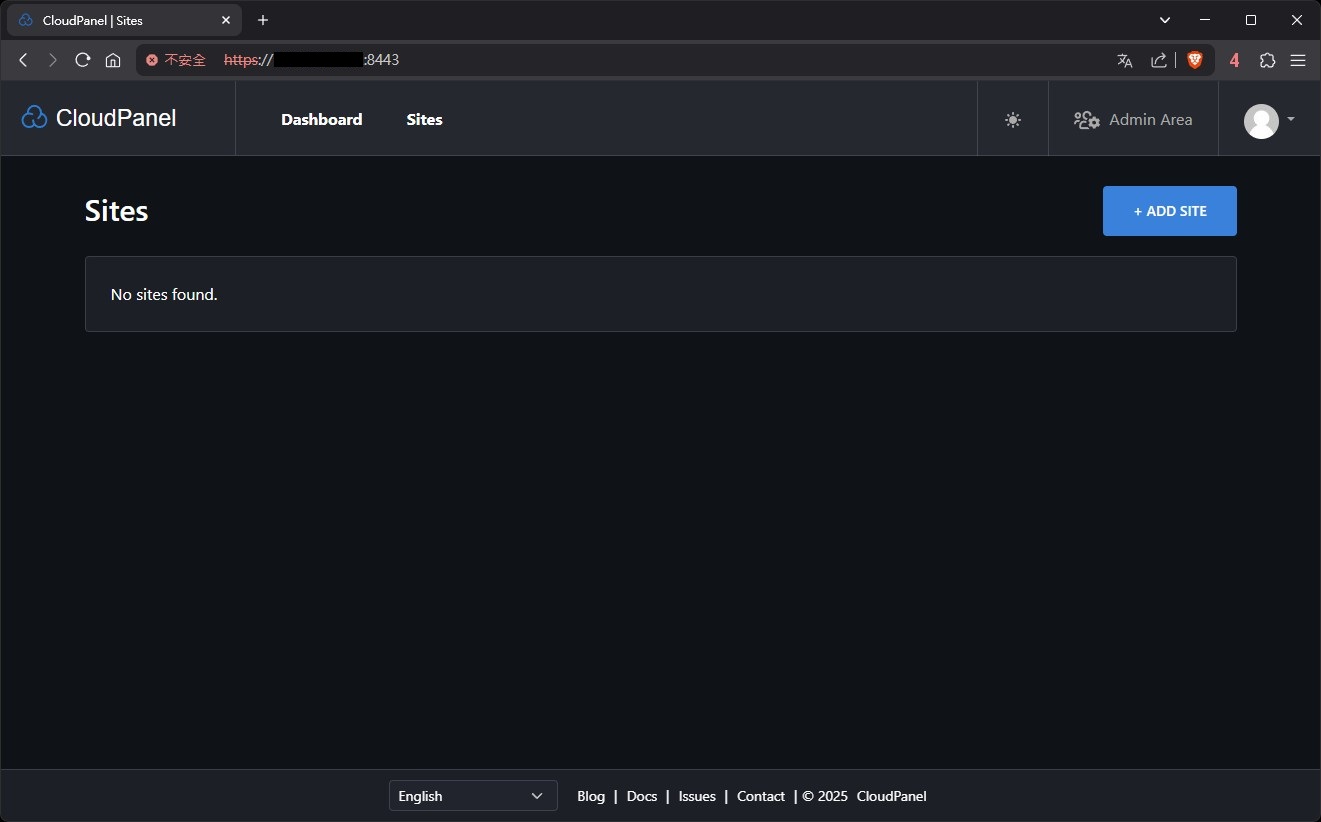Click the share page icon
The image size is (1321, 822).
(1159, 60)
